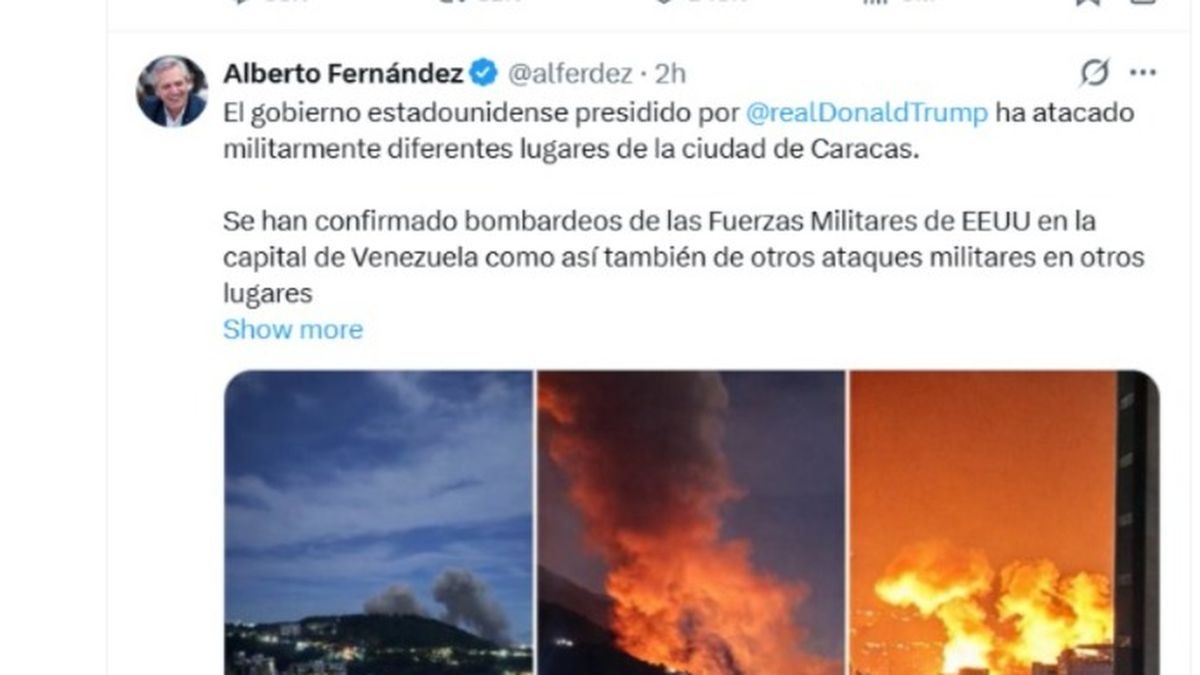Follow the @realDonaldTrump mention
Screen dimensions: 1200x675
(867, 113)
